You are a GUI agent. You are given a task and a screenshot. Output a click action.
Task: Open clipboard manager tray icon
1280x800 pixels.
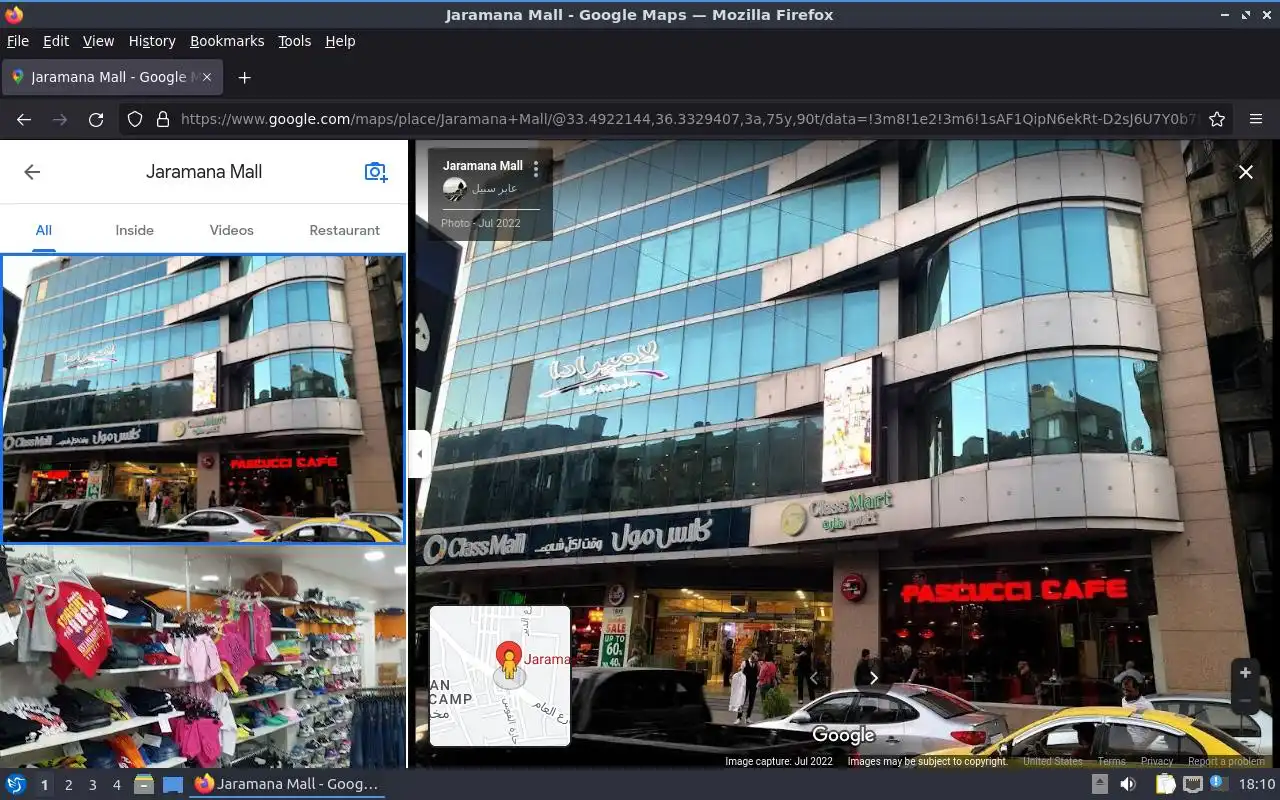click(x=1164, y=785)
